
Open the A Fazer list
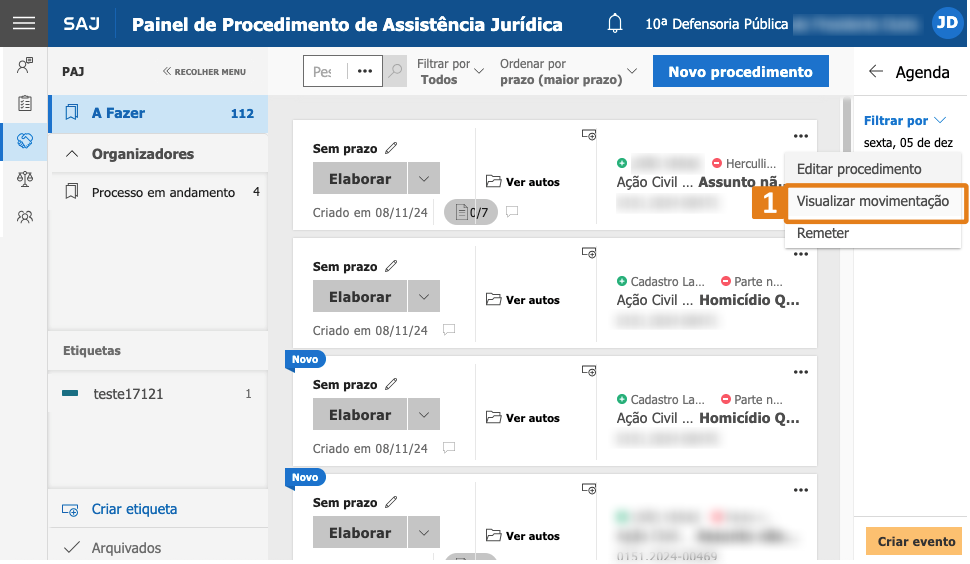[158, 113]
